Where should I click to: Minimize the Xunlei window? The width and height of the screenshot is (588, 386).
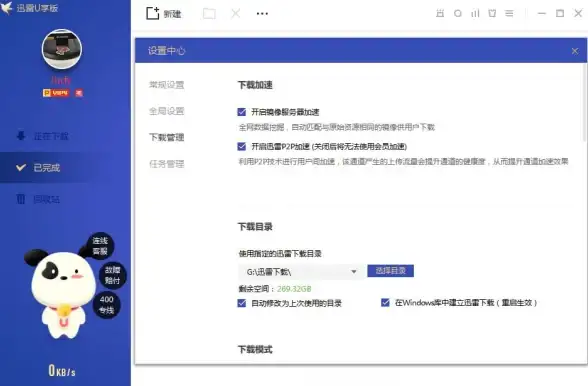542,14
